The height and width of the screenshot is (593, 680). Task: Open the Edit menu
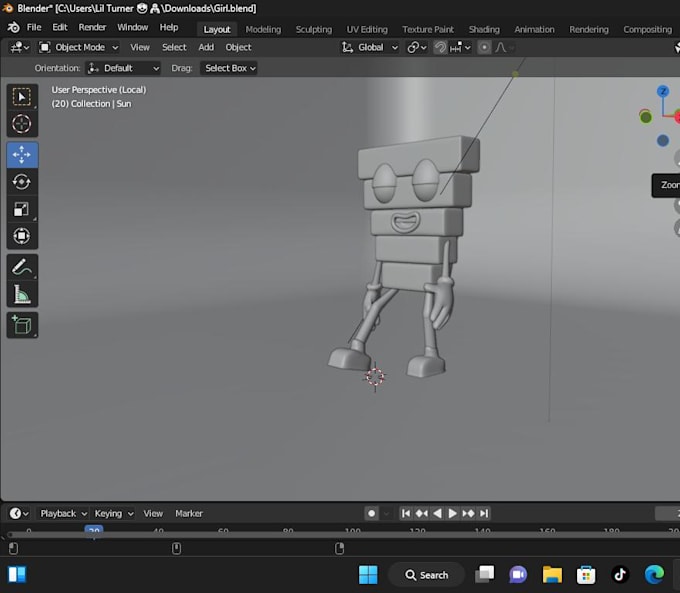click(60, 27)
